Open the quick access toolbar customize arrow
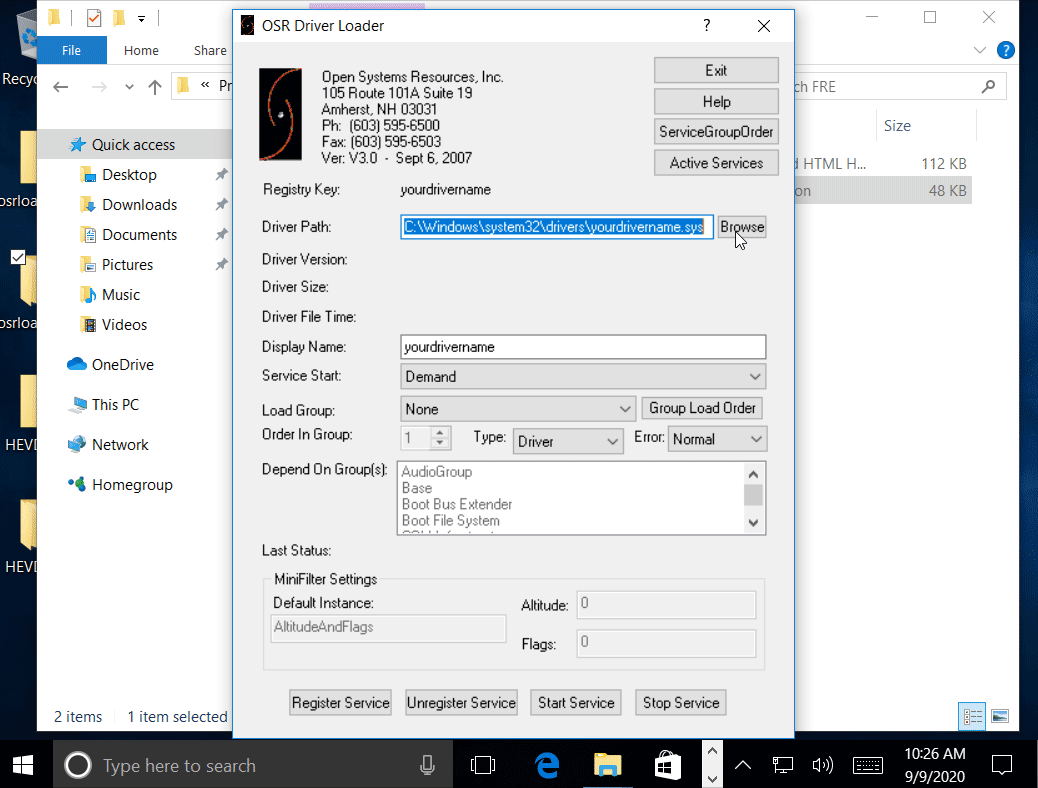The image size is (1038, 788). 141,19
